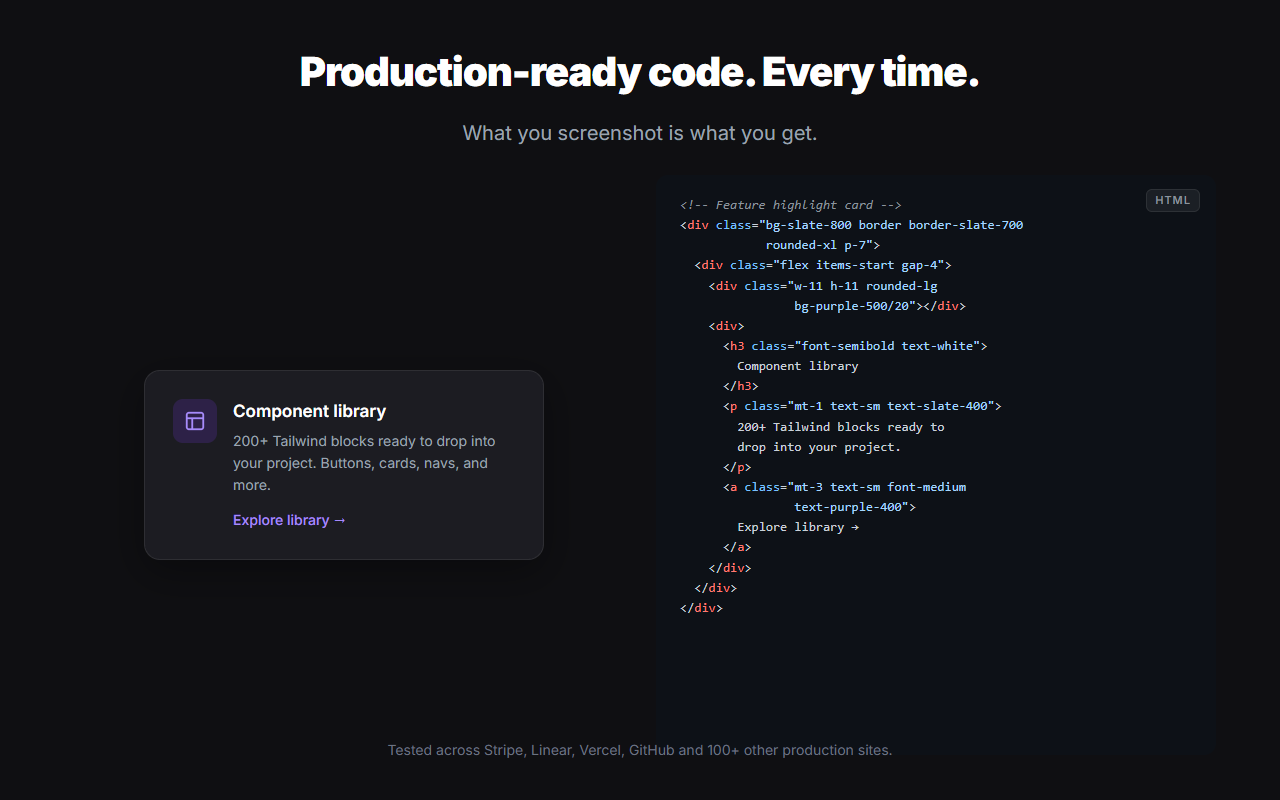Follow the Explore library link
The image size is (1280, 800).
(289, 520)
